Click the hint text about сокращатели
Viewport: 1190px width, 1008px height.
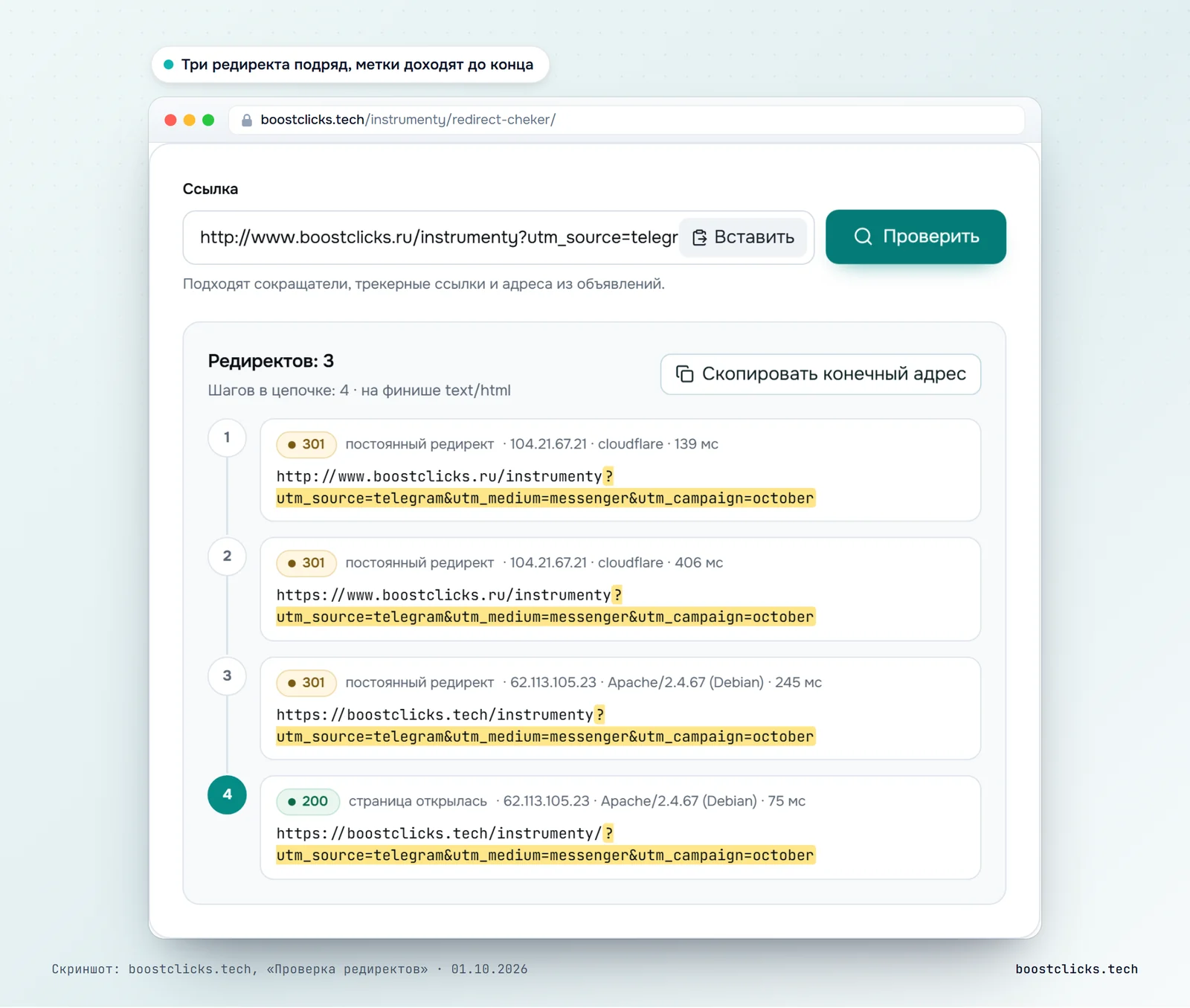click(x=424, y=284)
